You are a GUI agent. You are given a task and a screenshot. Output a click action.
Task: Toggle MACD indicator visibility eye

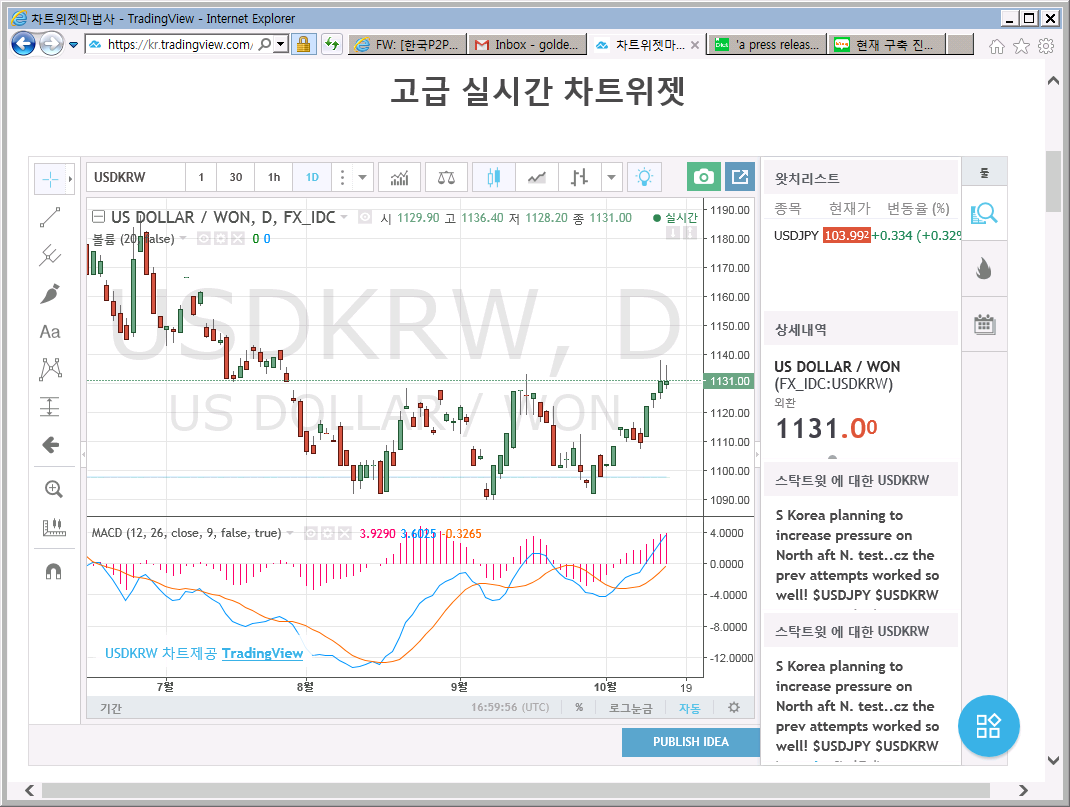pyautogui.click(x=310, y=533)
